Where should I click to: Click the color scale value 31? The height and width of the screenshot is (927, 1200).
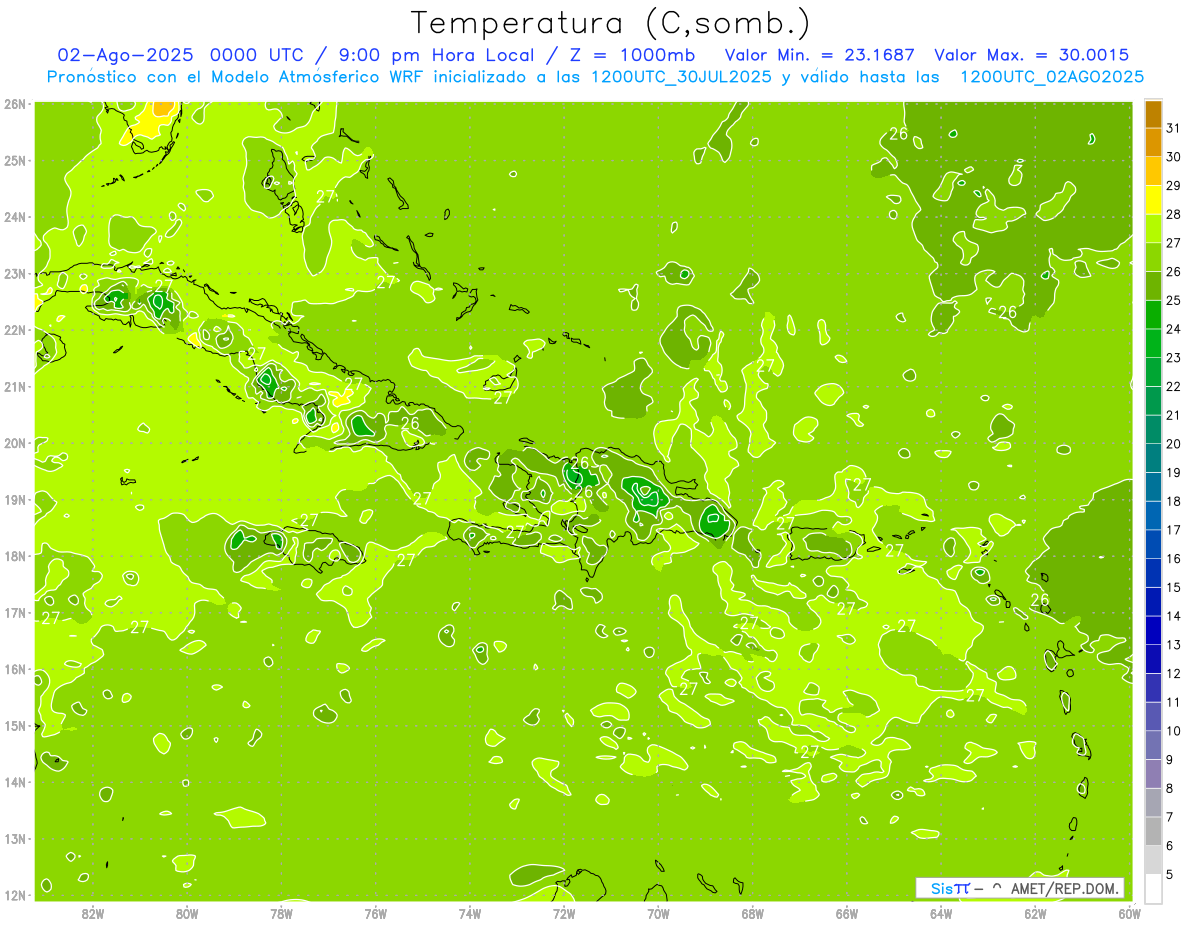point(1174,128)
